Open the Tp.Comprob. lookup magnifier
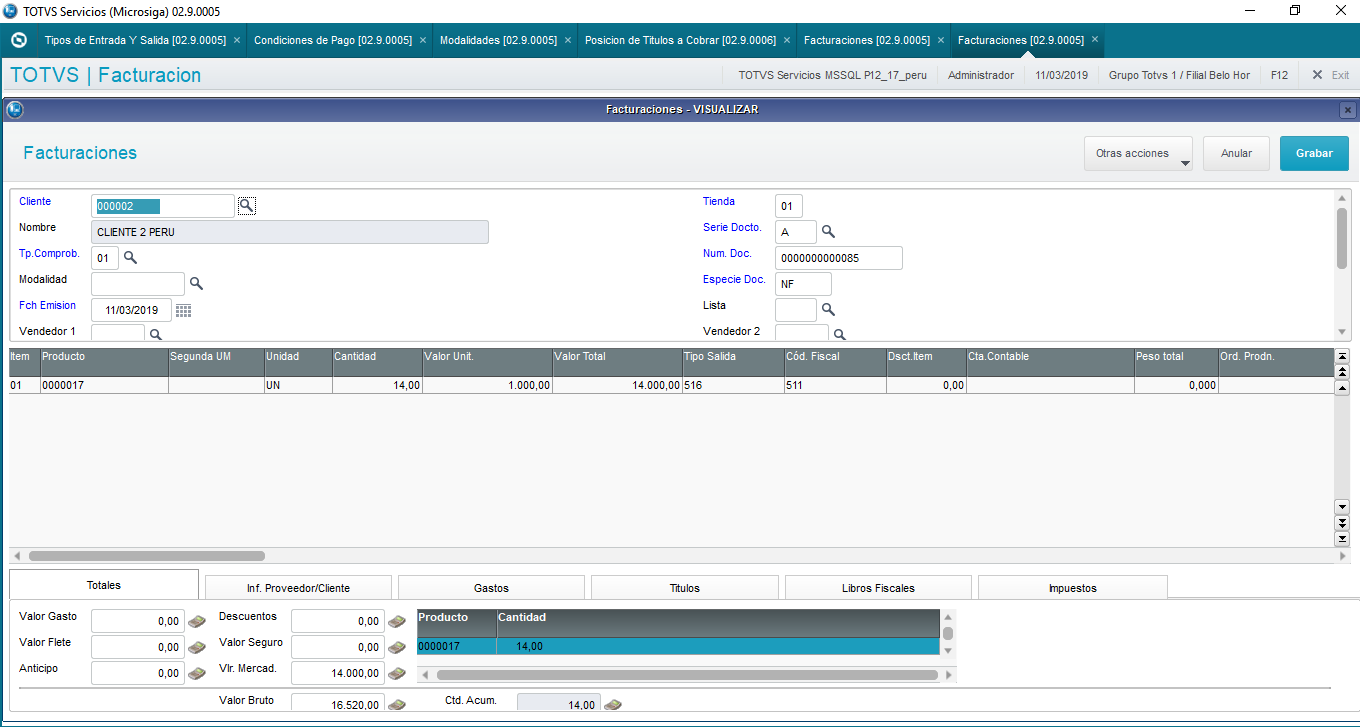 (x=131, y=258)
